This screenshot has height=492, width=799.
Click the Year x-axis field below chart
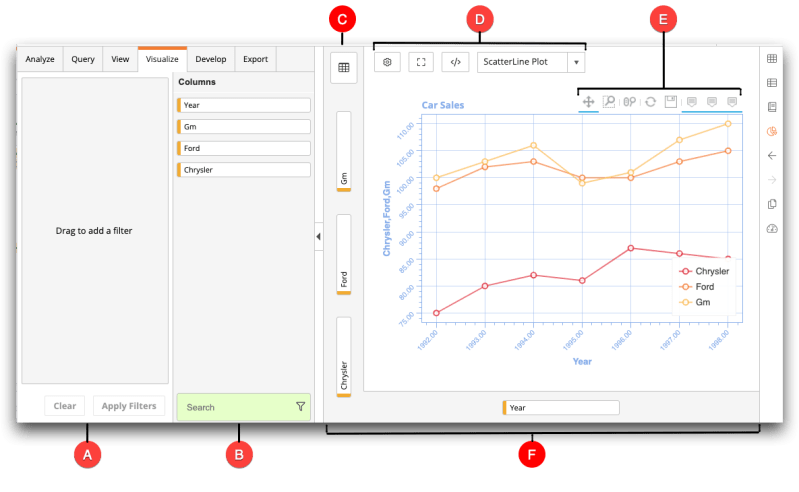(561, 407)
